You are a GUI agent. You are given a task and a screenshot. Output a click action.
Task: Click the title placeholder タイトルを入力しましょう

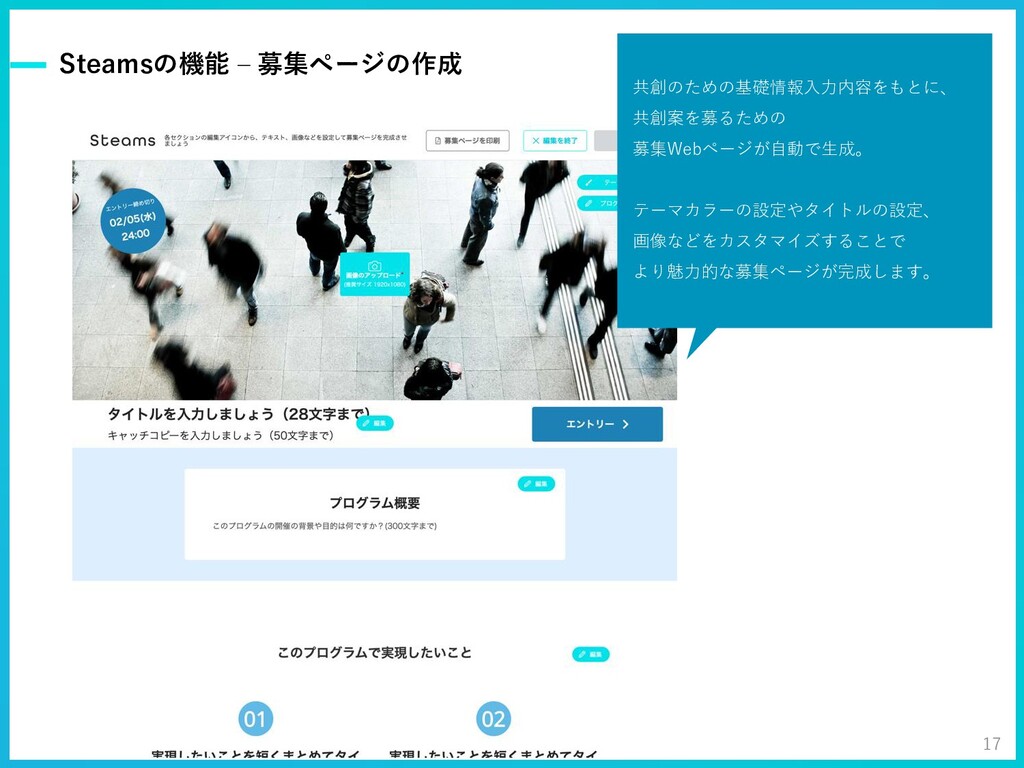(239, 414)
